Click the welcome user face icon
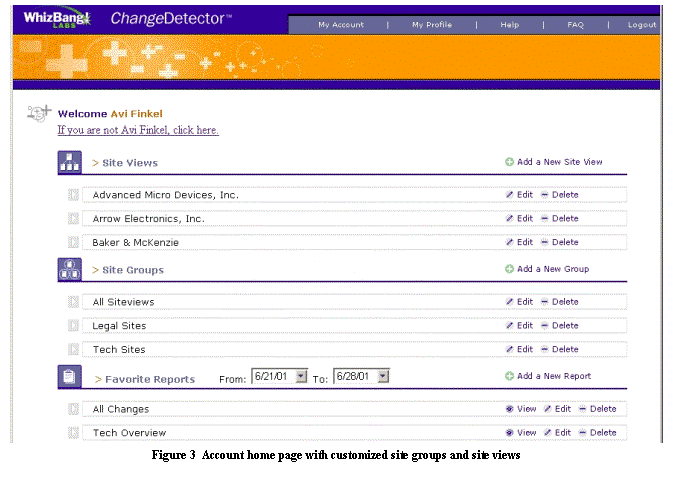 coord(39,113)
